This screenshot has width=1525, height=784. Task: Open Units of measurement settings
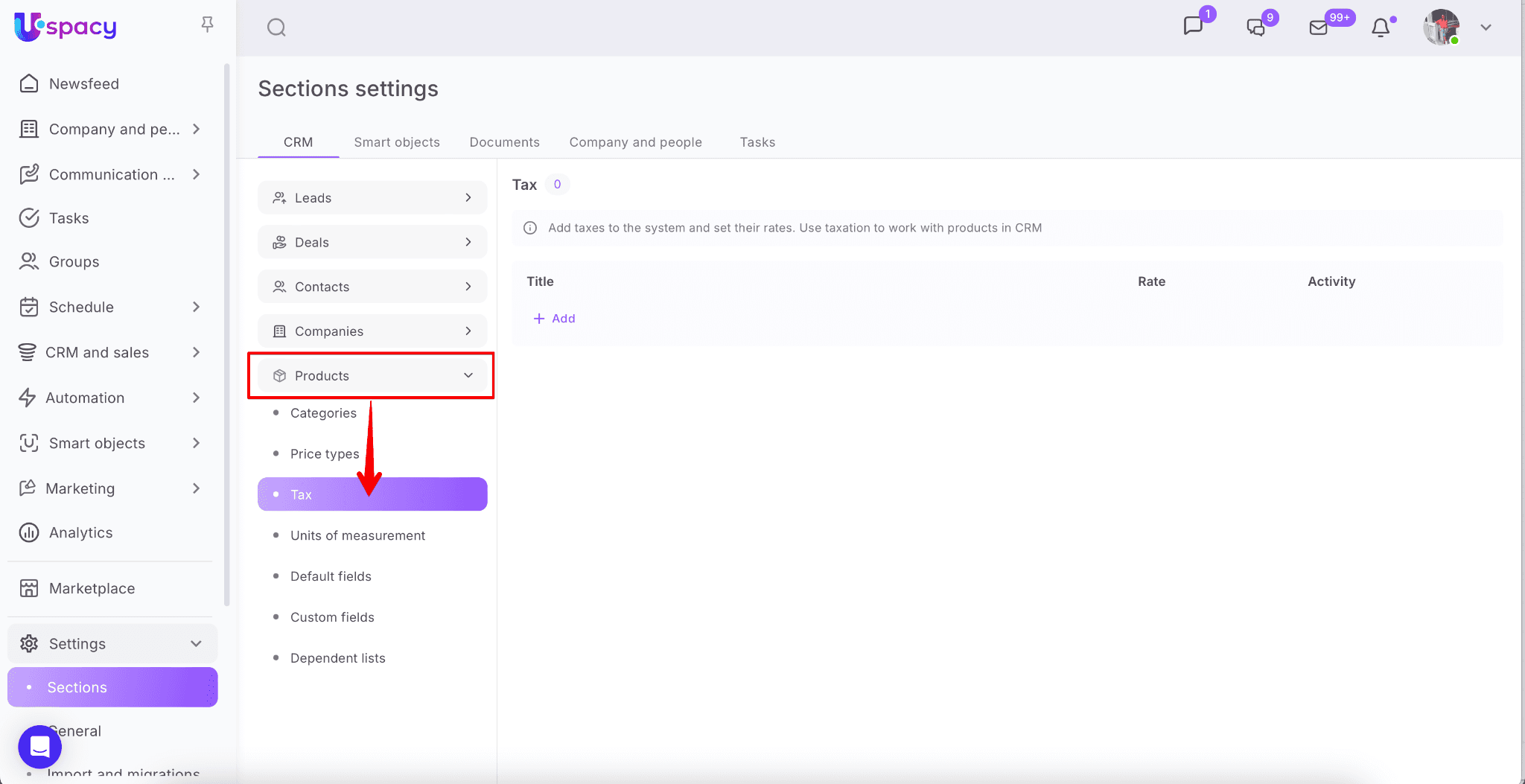click(x=357, y=535)
